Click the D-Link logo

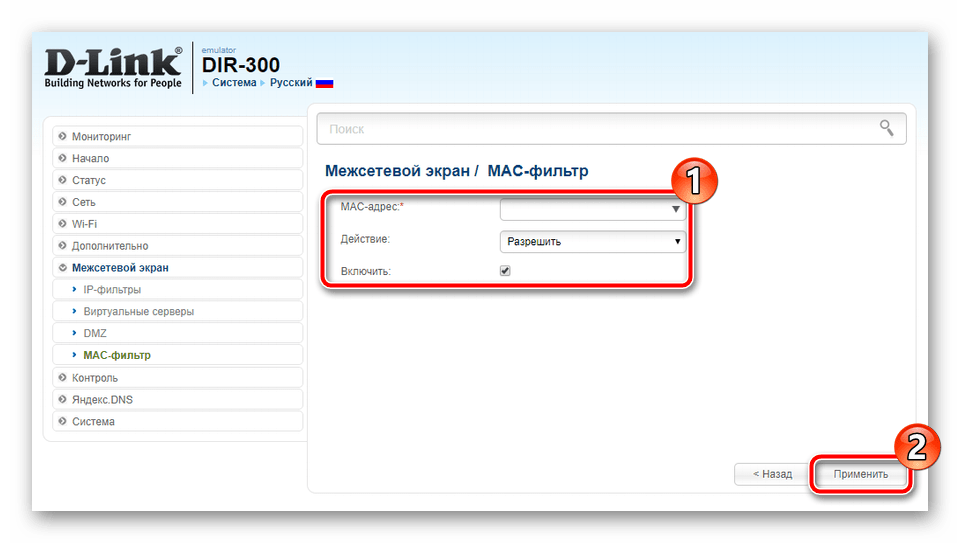113,67
